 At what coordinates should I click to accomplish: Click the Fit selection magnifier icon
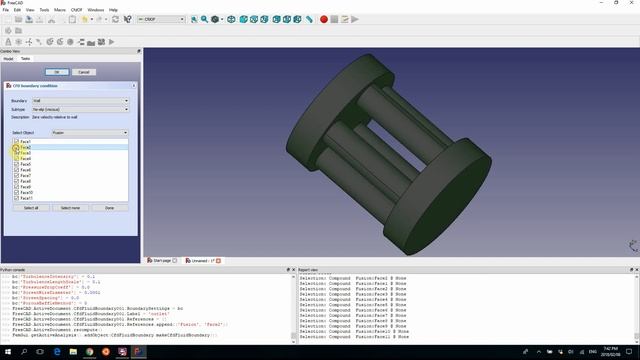(204, 19)
